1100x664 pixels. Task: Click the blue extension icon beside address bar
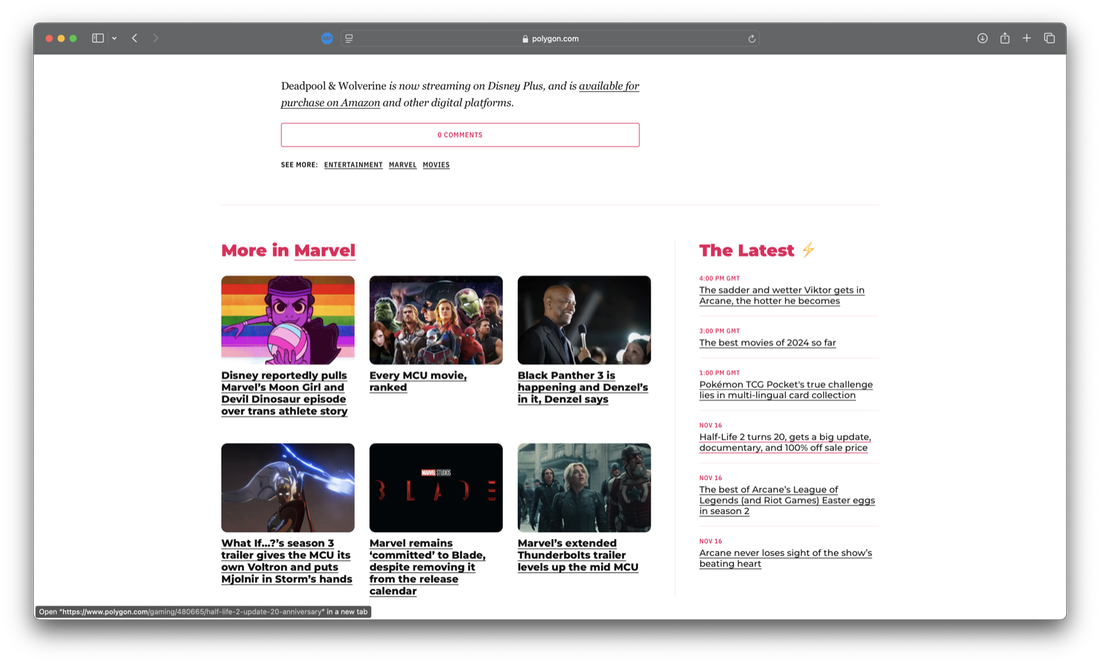point(327,39)
